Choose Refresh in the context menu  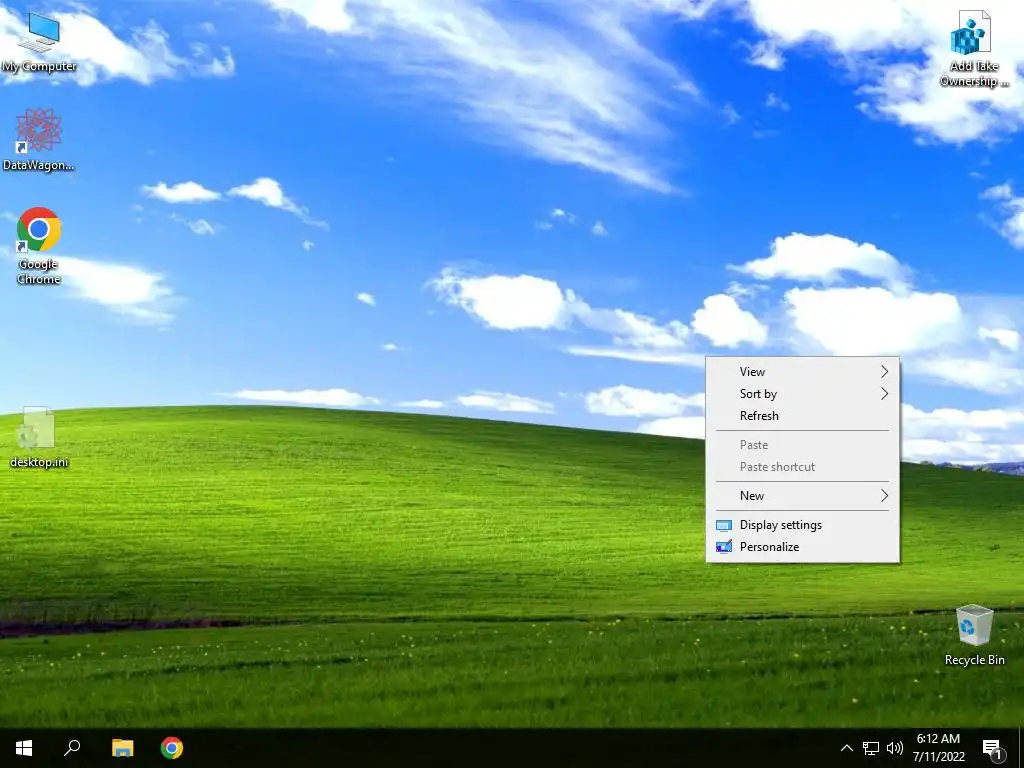(x=803, y=416)
